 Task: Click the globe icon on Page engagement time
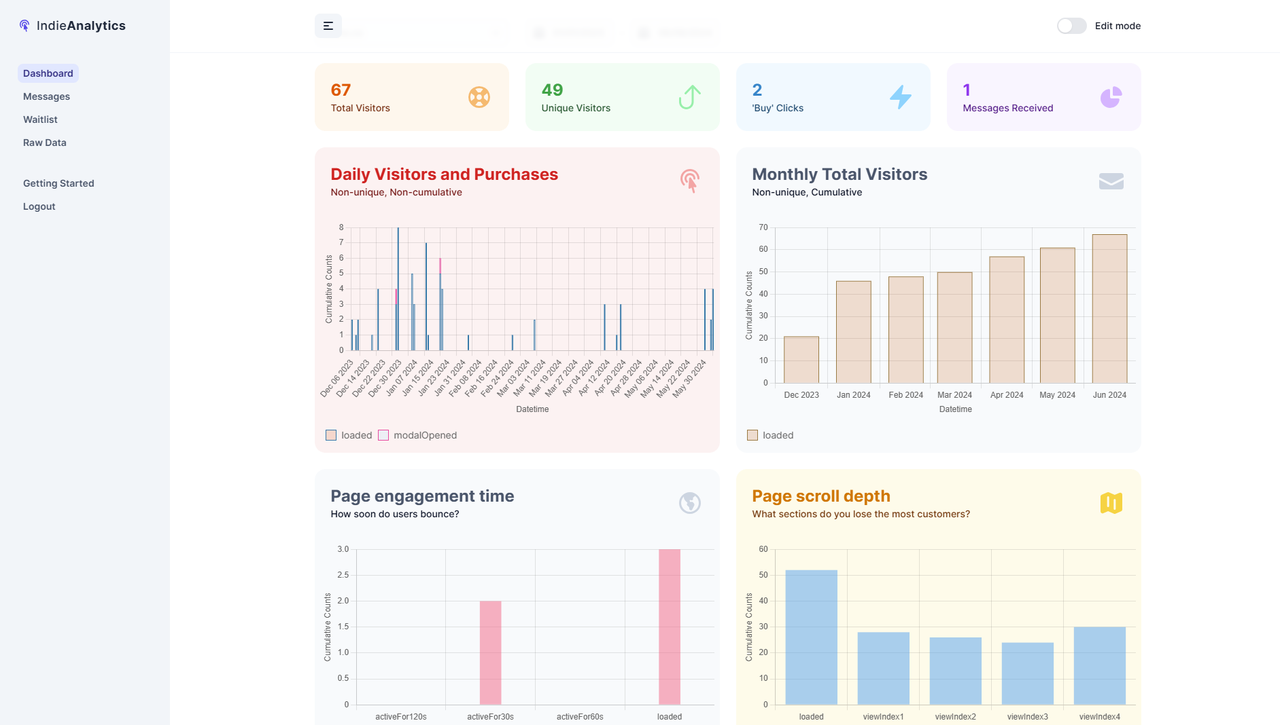coord(689,503)
